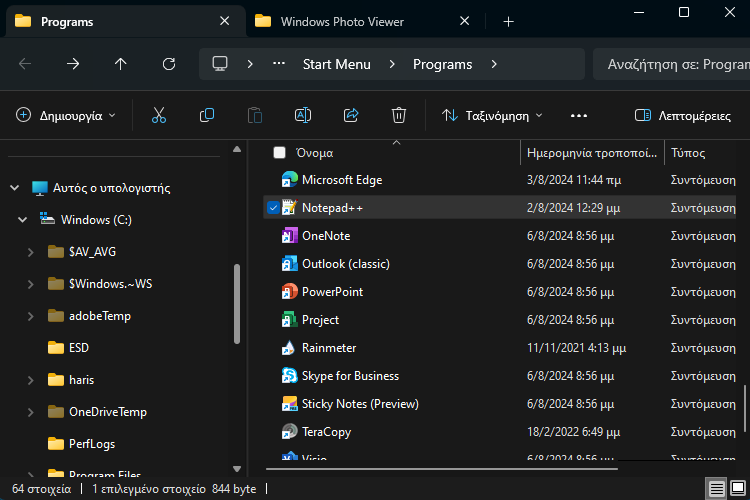Click the Programs breadcrumb
Screen dimensions: 750x500
pyautogui.click(x=442, y=64)
